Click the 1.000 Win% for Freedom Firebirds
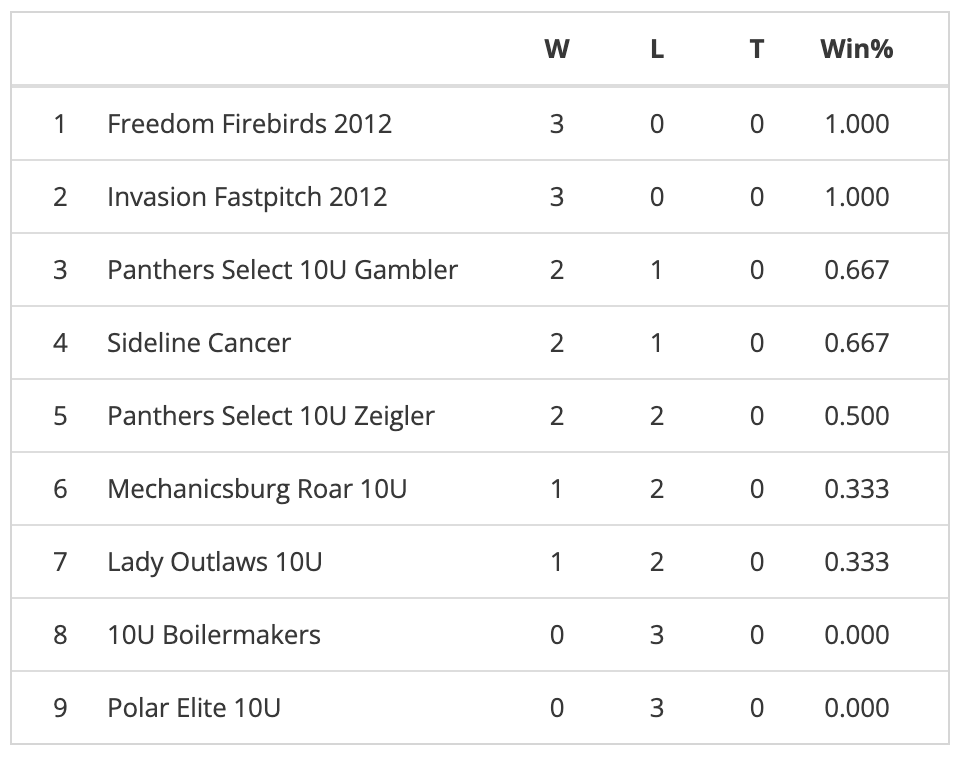The image size is (962, 758). [x=856, y=123]
